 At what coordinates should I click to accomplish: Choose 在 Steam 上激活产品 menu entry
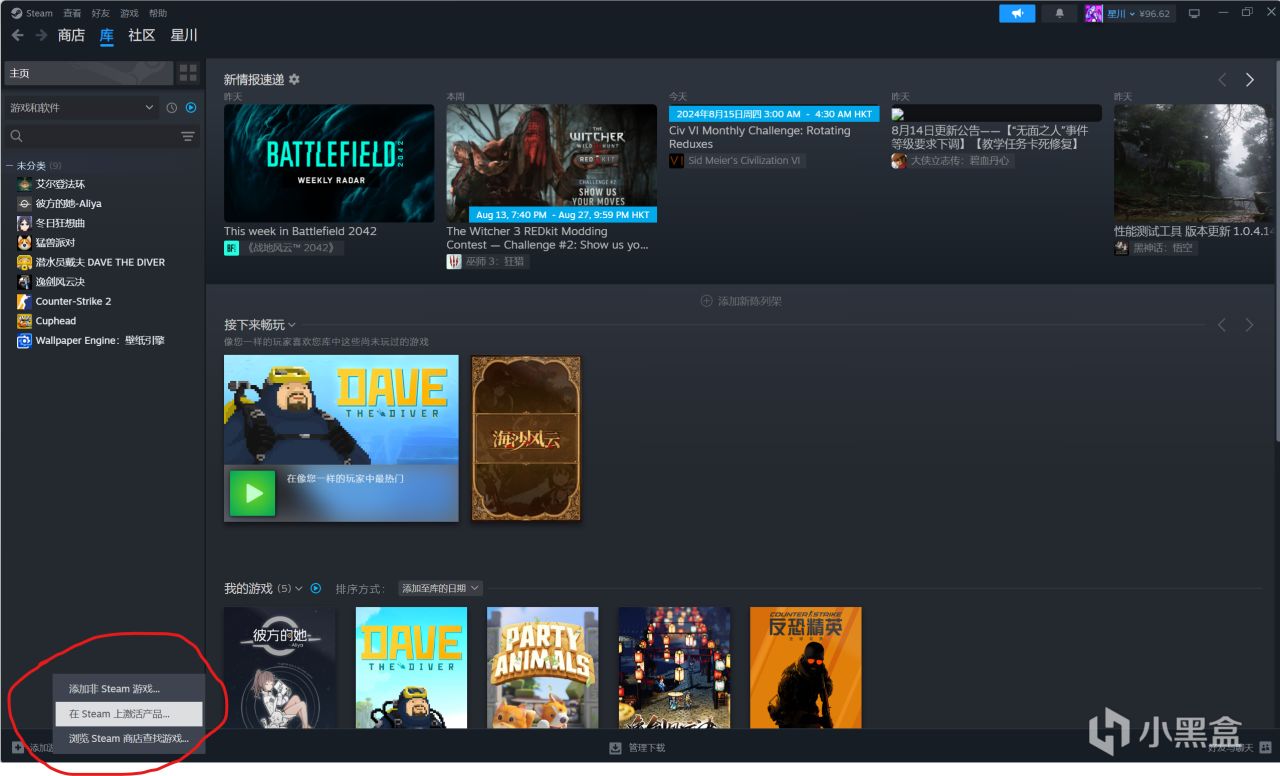tap(128, 714)
